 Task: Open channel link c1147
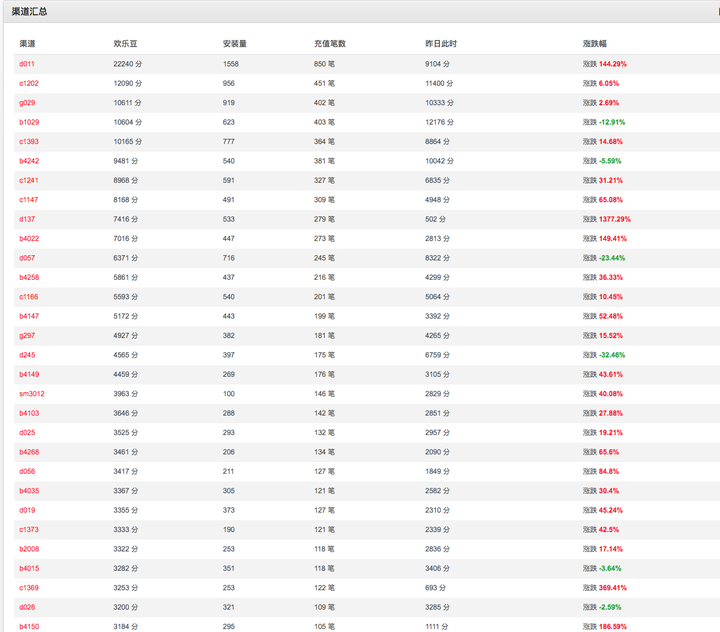pyautogui.click(x=28, y=200)
